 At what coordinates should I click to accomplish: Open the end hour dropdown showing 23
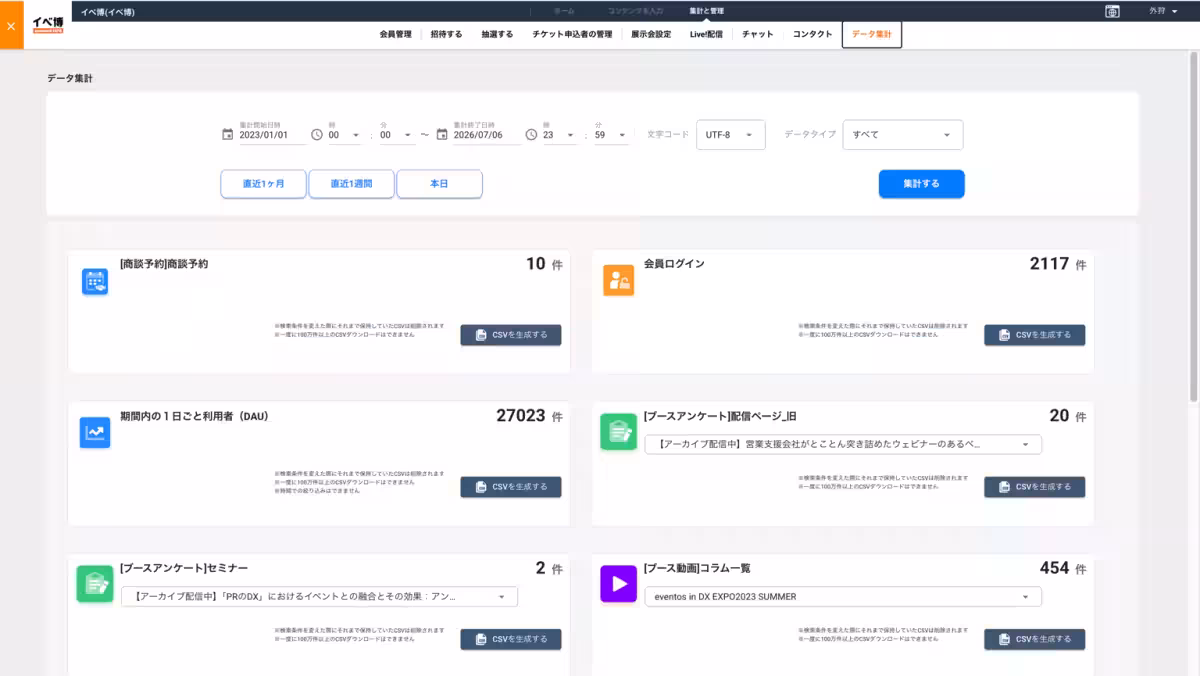pyautogui.click(x=559, y=135)
